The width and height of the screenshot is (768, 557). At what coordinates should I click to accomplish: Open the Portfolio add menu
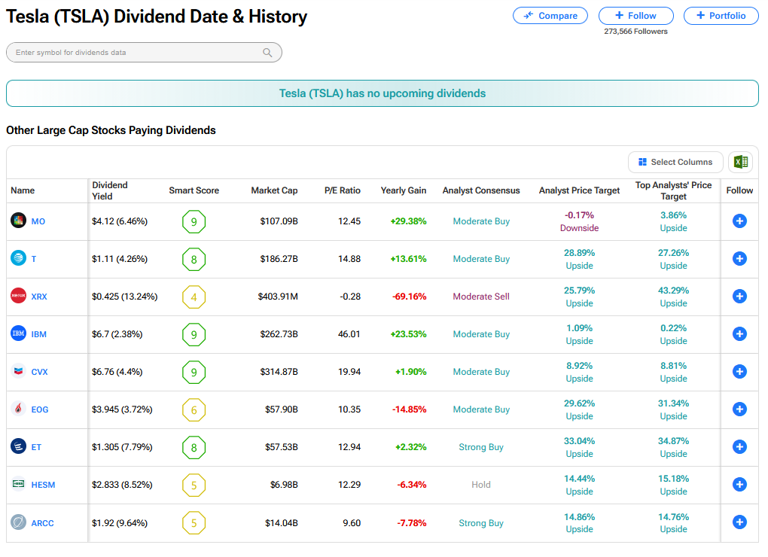(x=721, y=16)
